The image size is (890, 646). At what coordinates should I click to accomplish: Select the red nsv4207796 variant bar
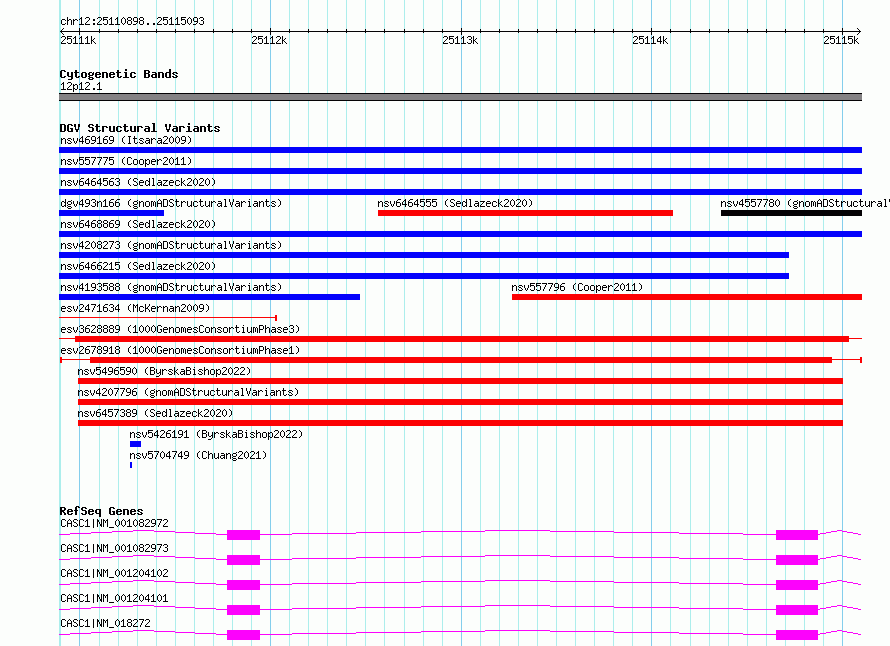pyautogui.click(x=460, y=402)
